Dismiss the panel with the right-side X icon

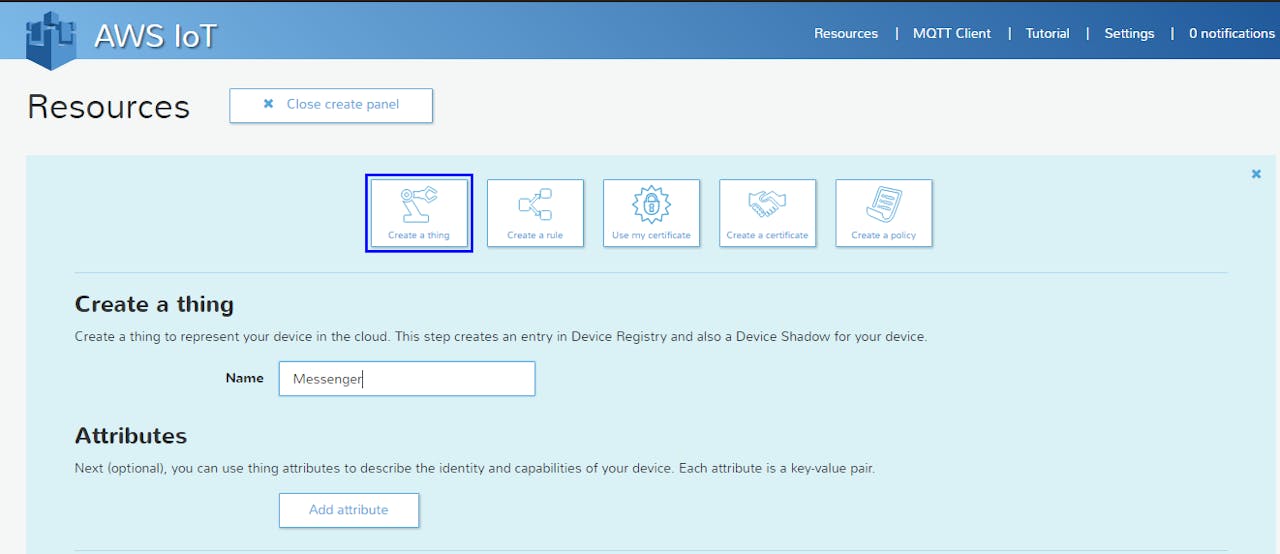(x=1256, y=174)
